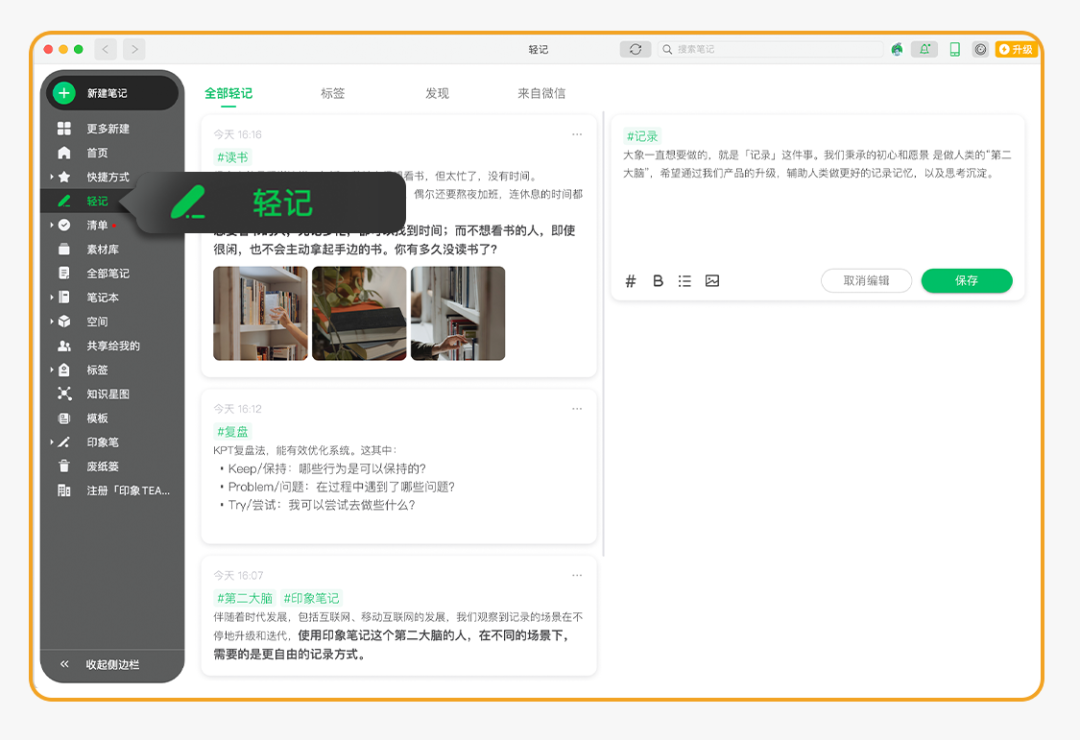Click the 空间 cube icon
The image size is (1080, 740).
tap(64, 321)
